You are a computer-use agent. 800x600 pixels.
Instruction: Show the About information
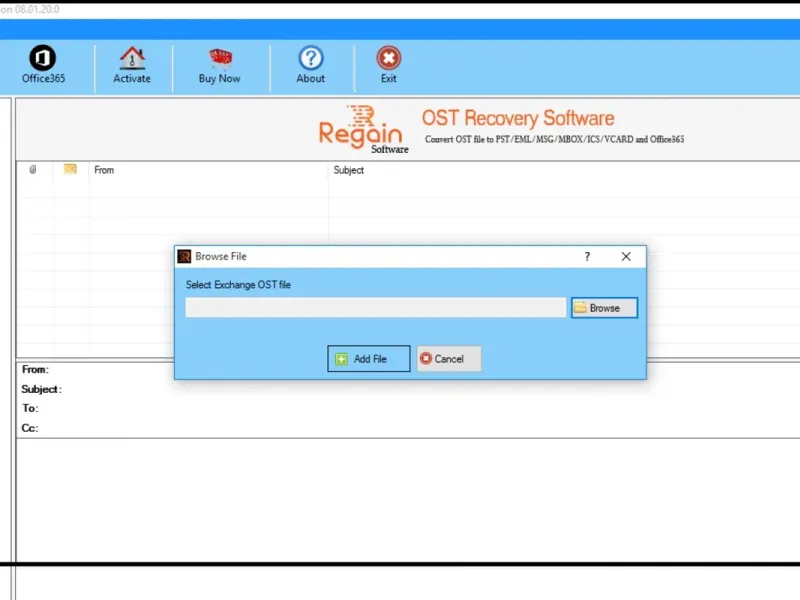click(x=311, y=64)
